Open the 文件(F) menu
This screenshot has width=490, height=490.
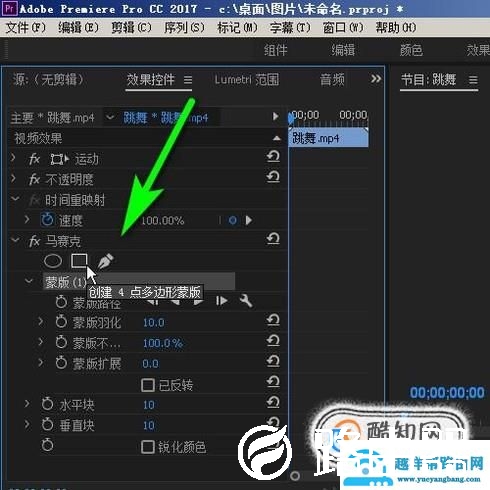pyautogui.click(x=25, y=27)
